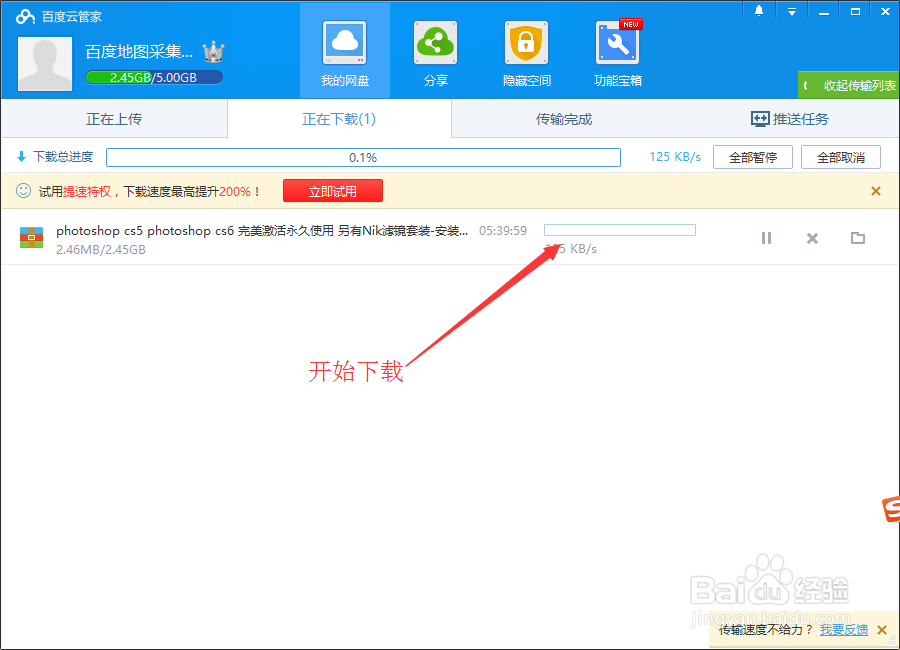The image size is (900, 650).
Task: Switch to 传输完成 tab
Action: pos(564,119)
